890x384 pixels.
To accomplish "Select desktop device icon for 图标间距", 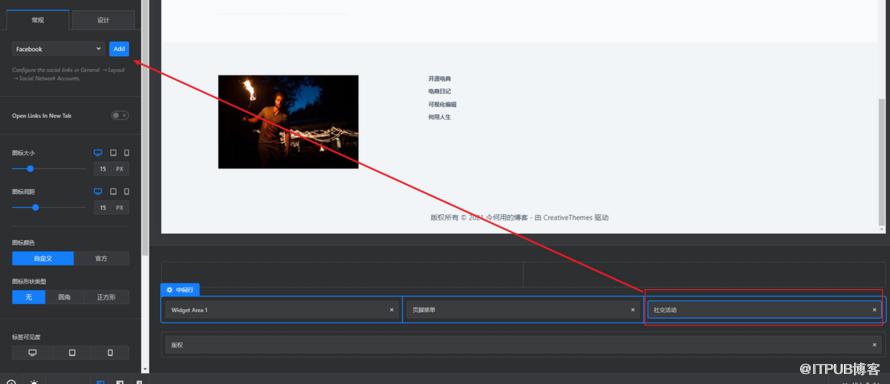I will tap(98, 191).
